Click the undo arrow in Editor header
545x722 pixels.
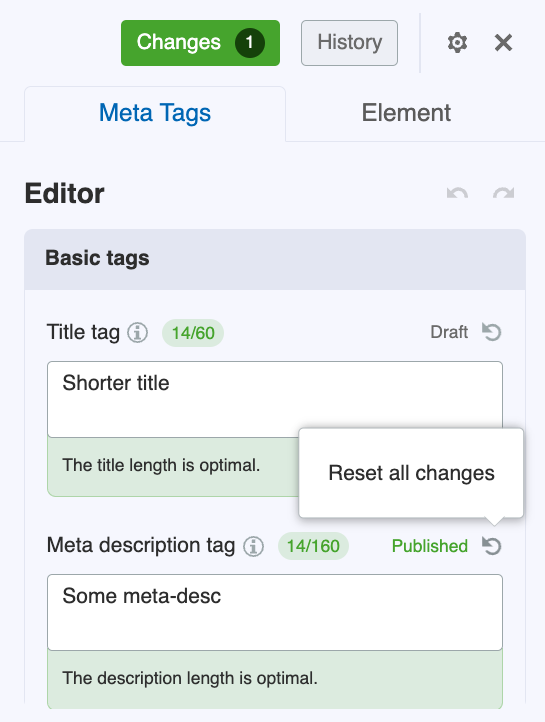click(x=457, y=193)
